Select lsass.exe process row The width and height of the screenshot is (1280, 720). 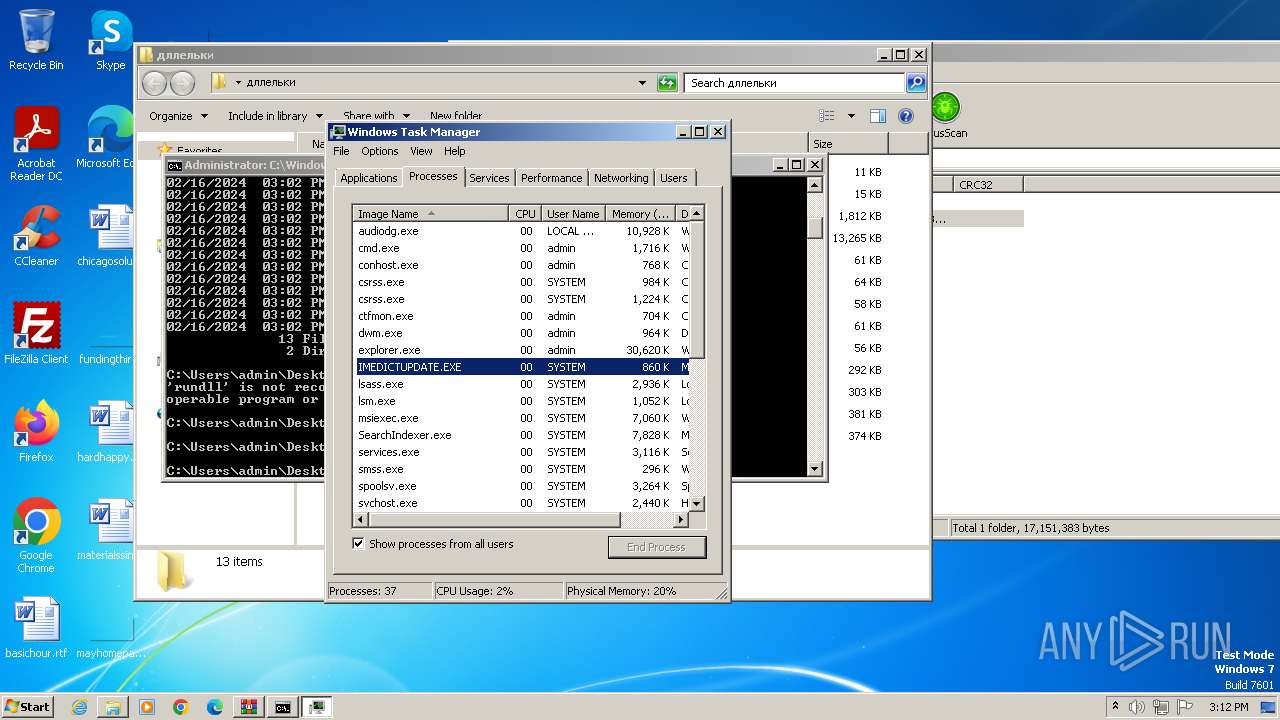coord(522,384)
